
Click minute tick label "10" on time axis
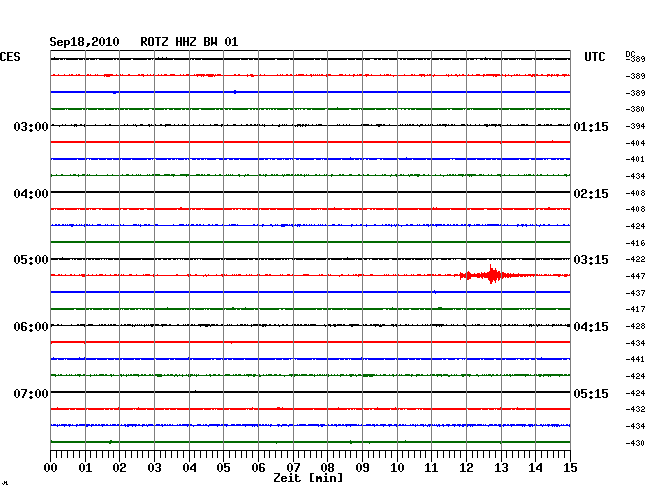pyautogui.click(x=397, y=468)
